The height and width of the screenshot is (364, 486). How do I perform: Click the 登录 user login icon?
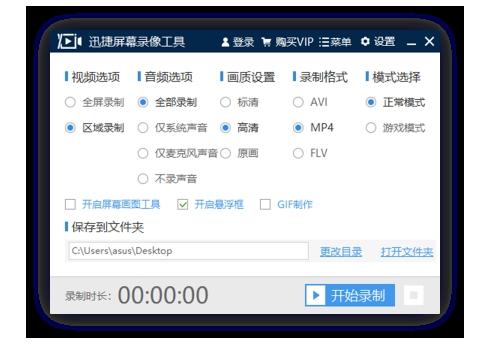point(225,42)
